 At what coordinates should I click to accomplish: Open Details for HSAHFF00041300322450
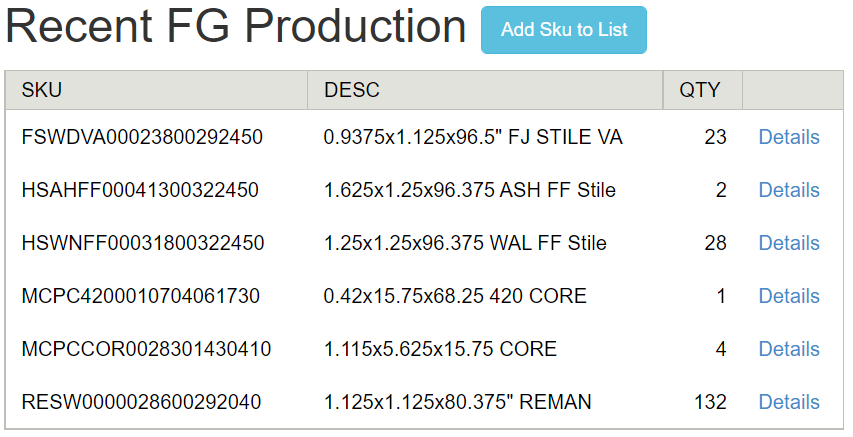click(x=789, y=190)
